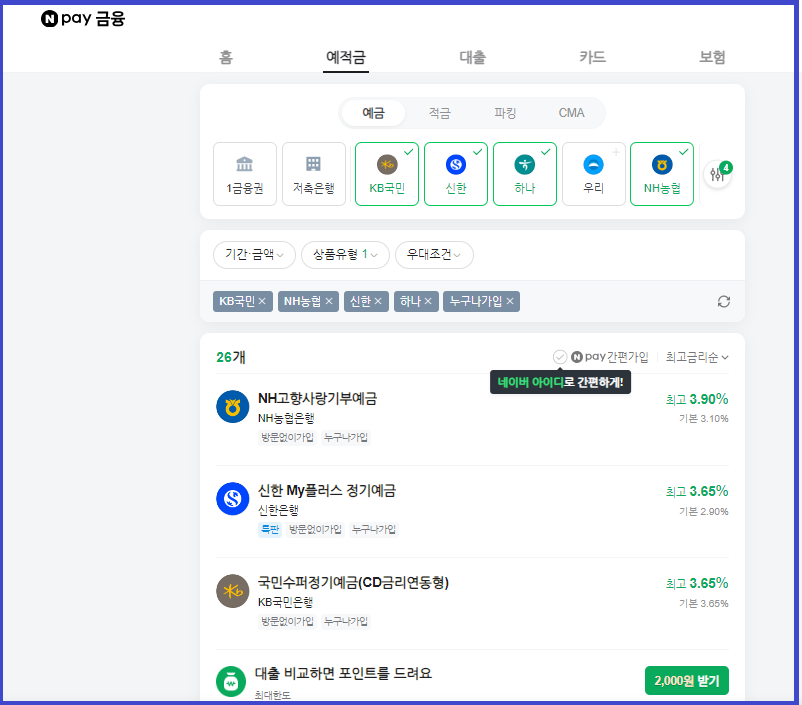The image size is (802, 705).
Task: Add the 우리 bank filter tile
Action: pyautogui.click(x=593, y=174)
